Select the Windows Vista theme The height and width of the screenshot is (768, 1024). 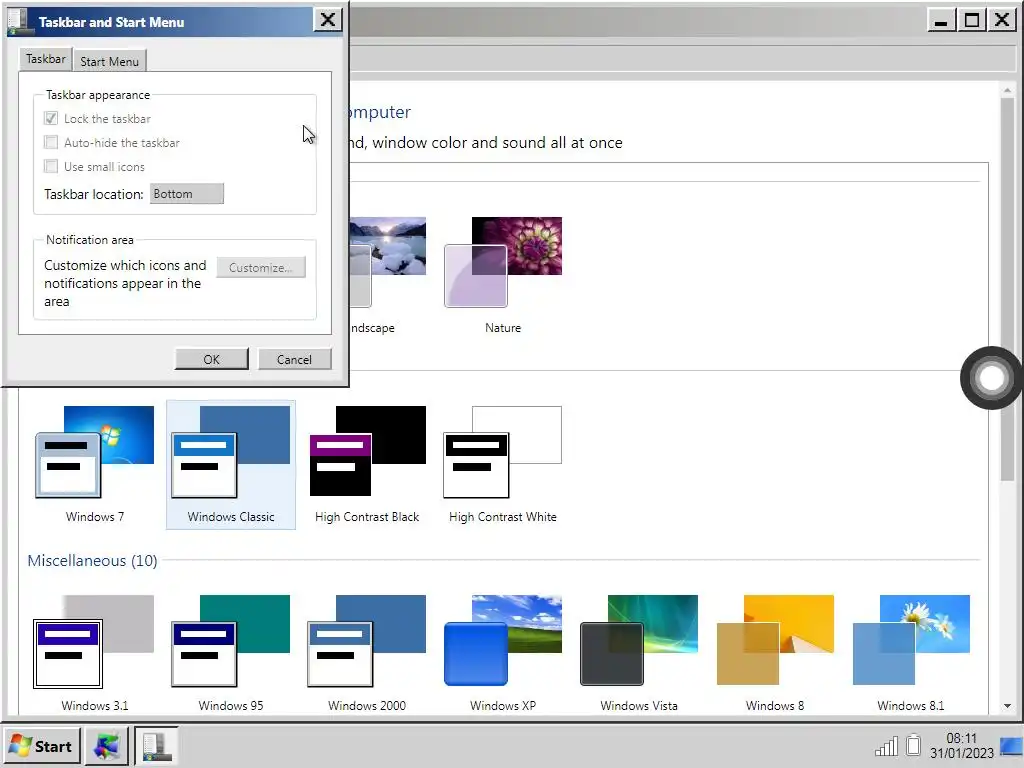point(639,653)
